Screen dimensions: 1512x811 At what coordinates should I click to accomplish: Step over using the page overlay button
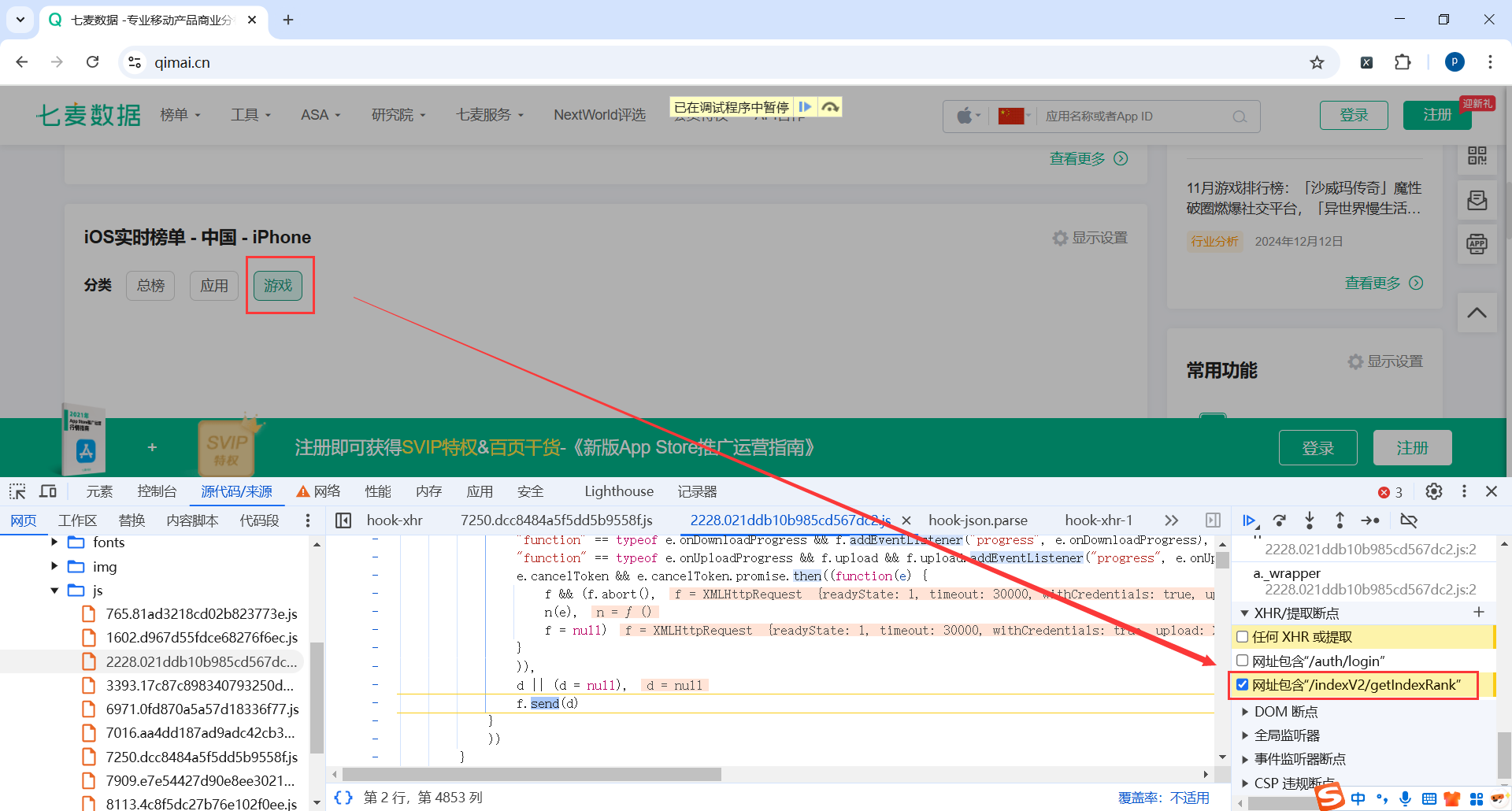[x=830, y=107]
